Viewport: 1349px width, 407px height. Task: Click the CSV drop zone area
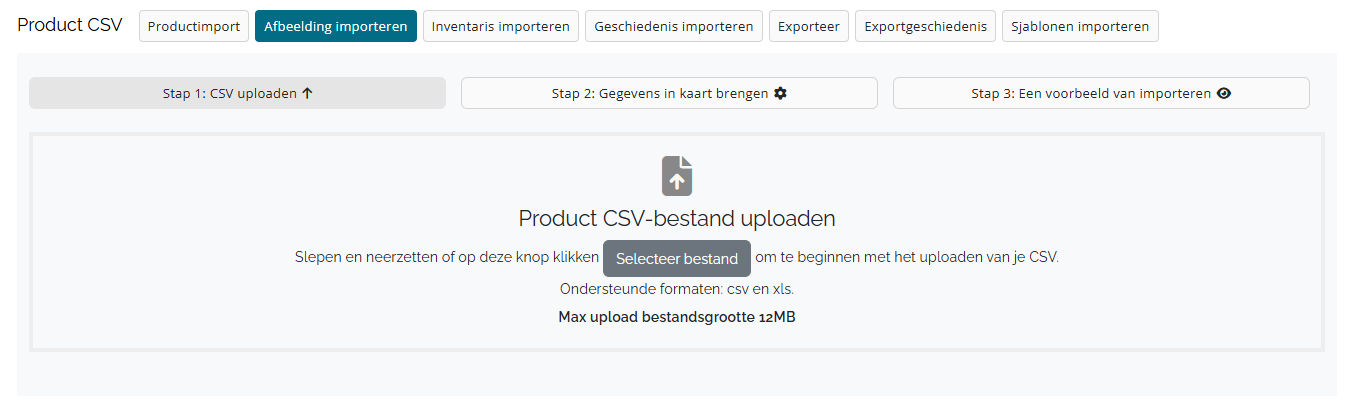(677, 242)
